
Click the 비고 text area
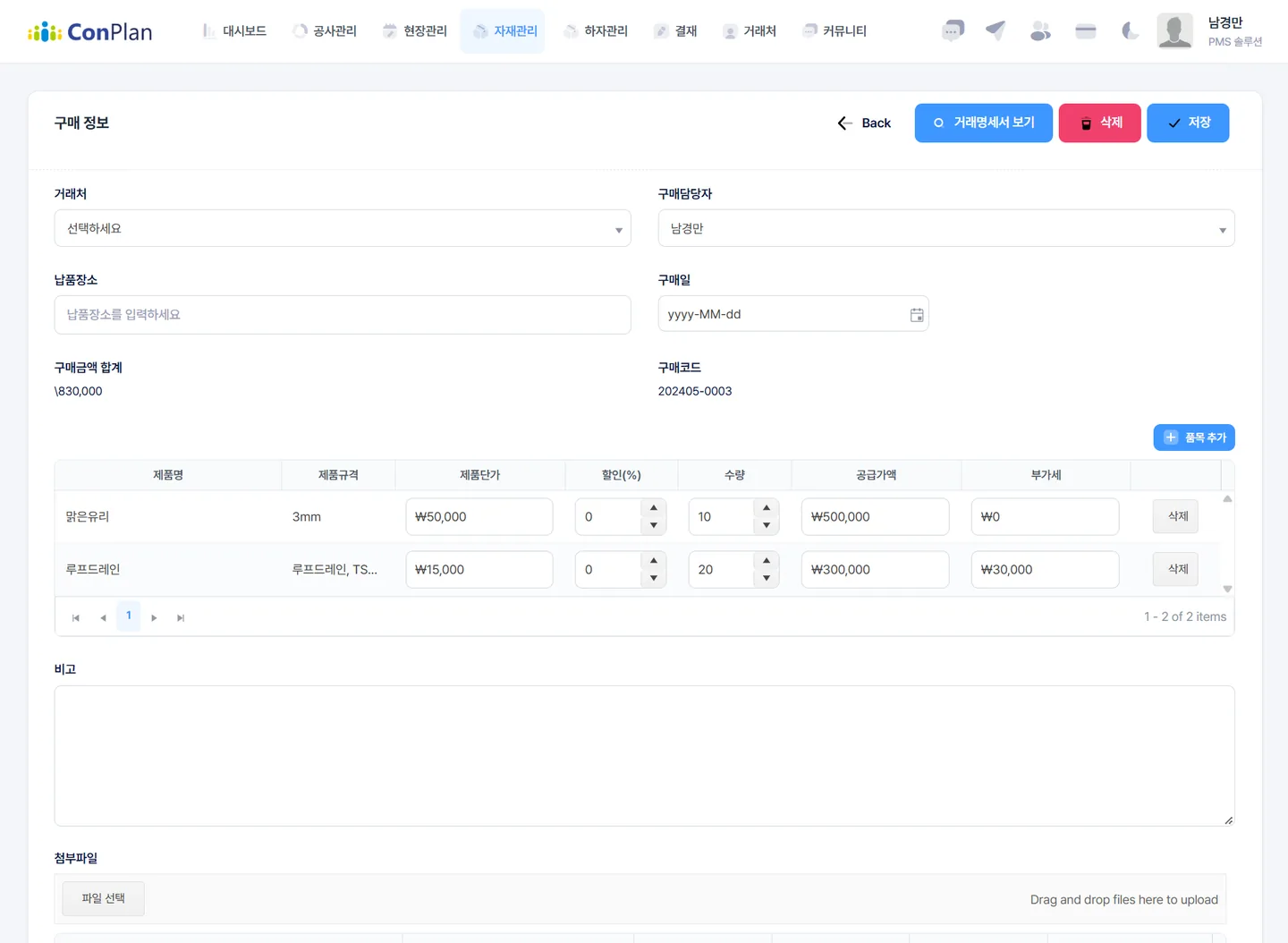pos(644,756)
